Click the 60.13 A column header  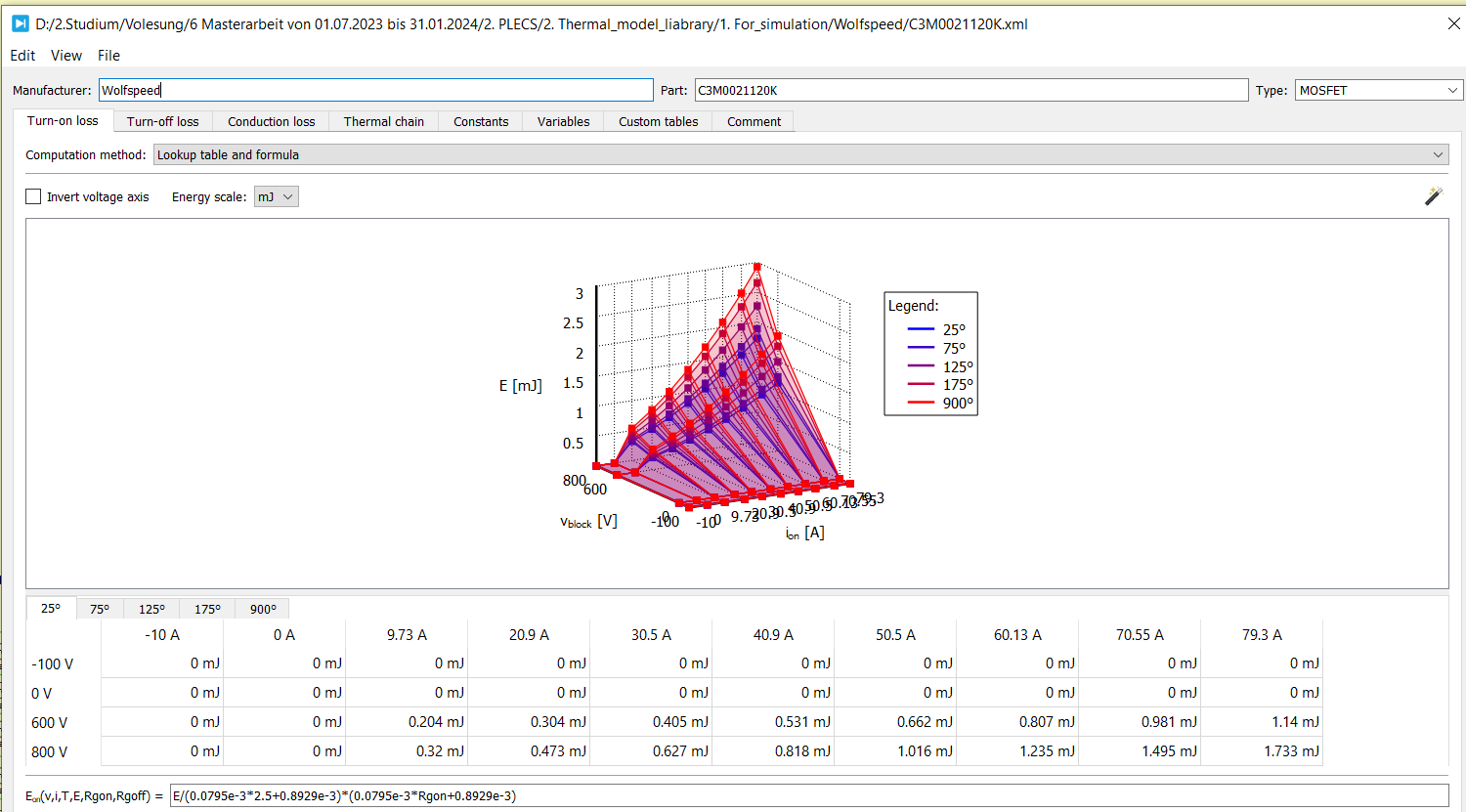click(1017, 634)
